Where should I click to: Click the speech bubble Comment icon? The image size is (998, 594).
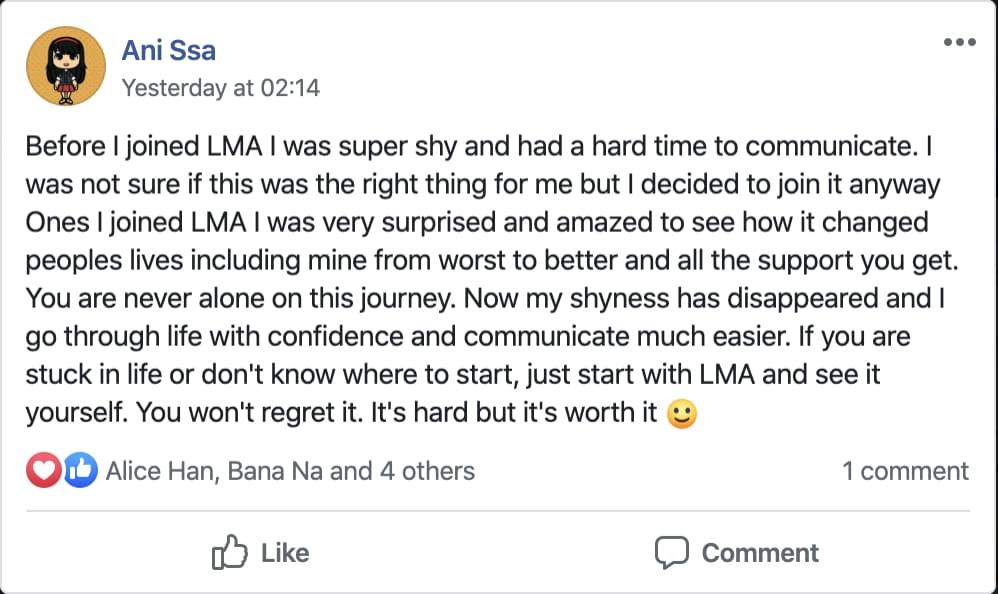tap(671, 552)
